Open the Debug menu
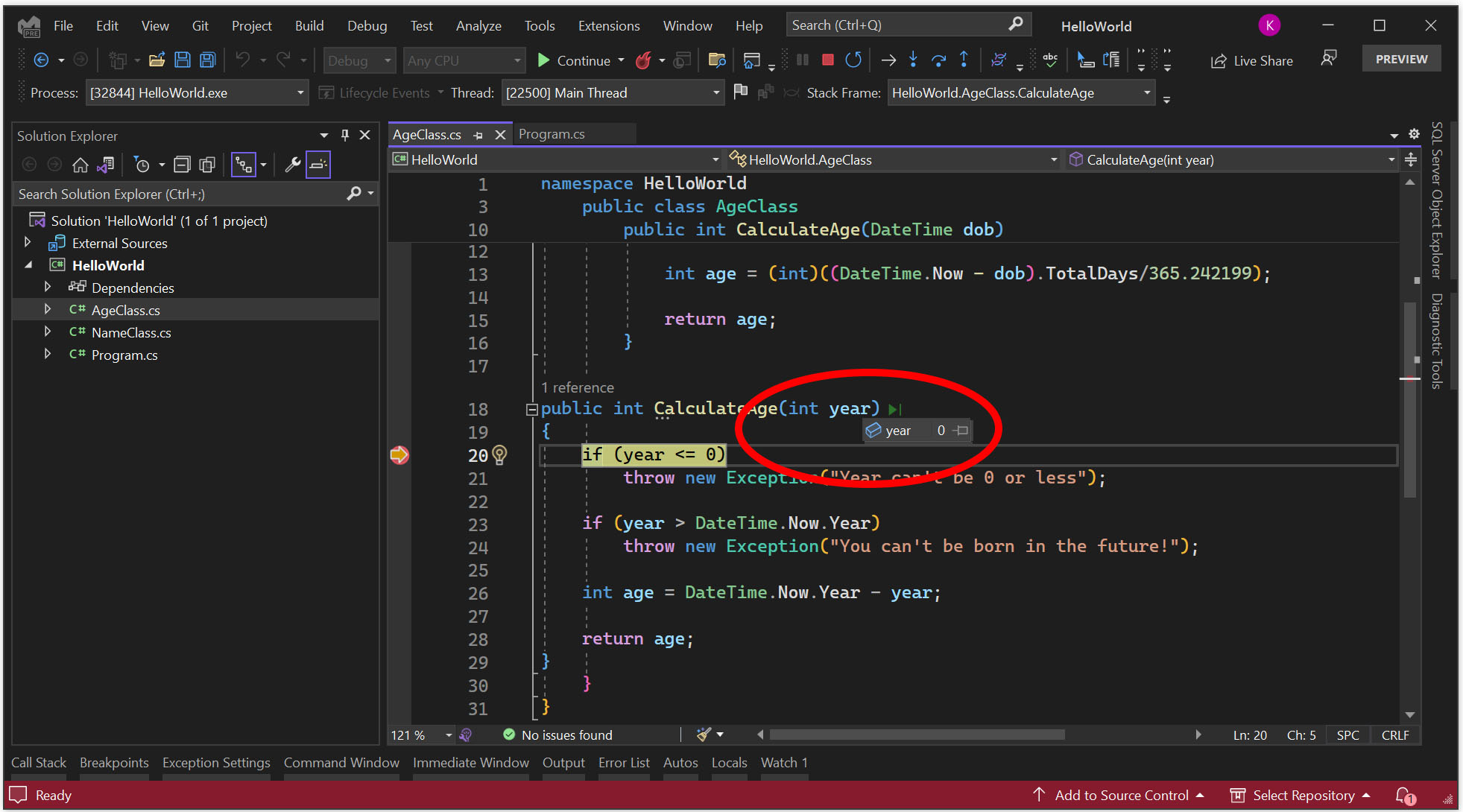 (x=366, y=25)
